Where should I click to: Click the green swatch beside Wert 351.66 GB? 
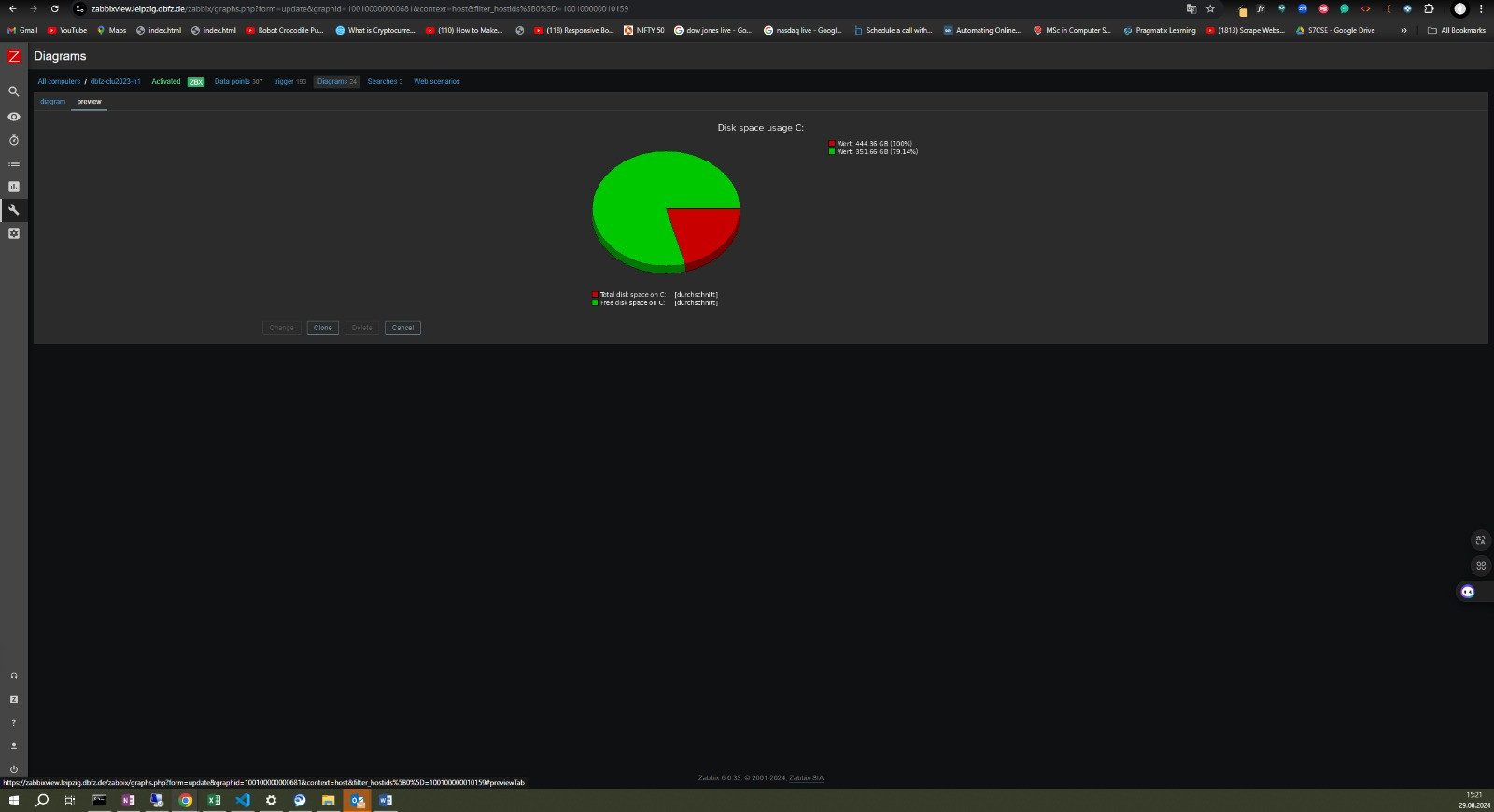[x=832, y=152]
